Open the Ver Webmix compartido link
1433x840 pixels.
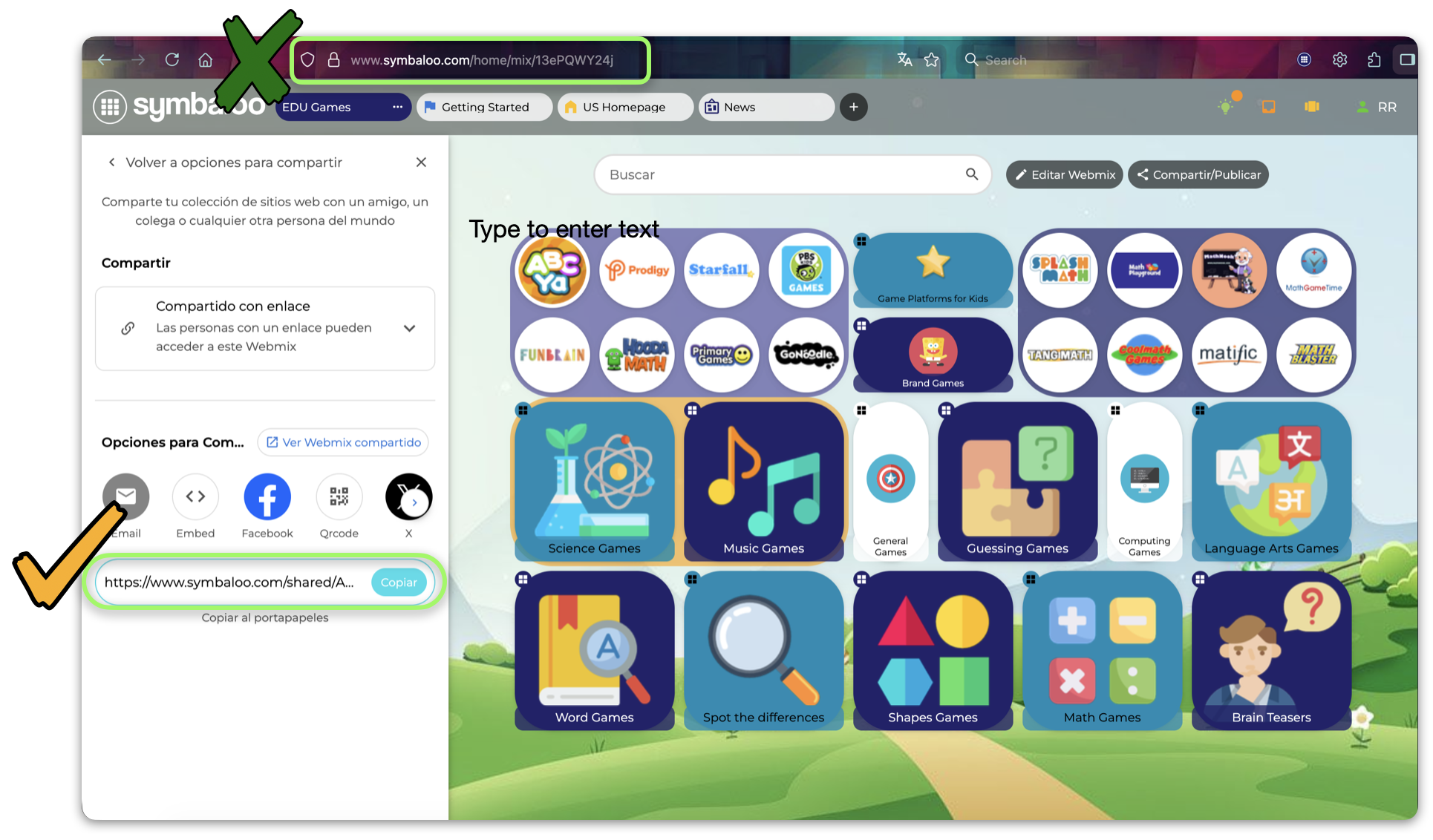click(x=344, y=442)
